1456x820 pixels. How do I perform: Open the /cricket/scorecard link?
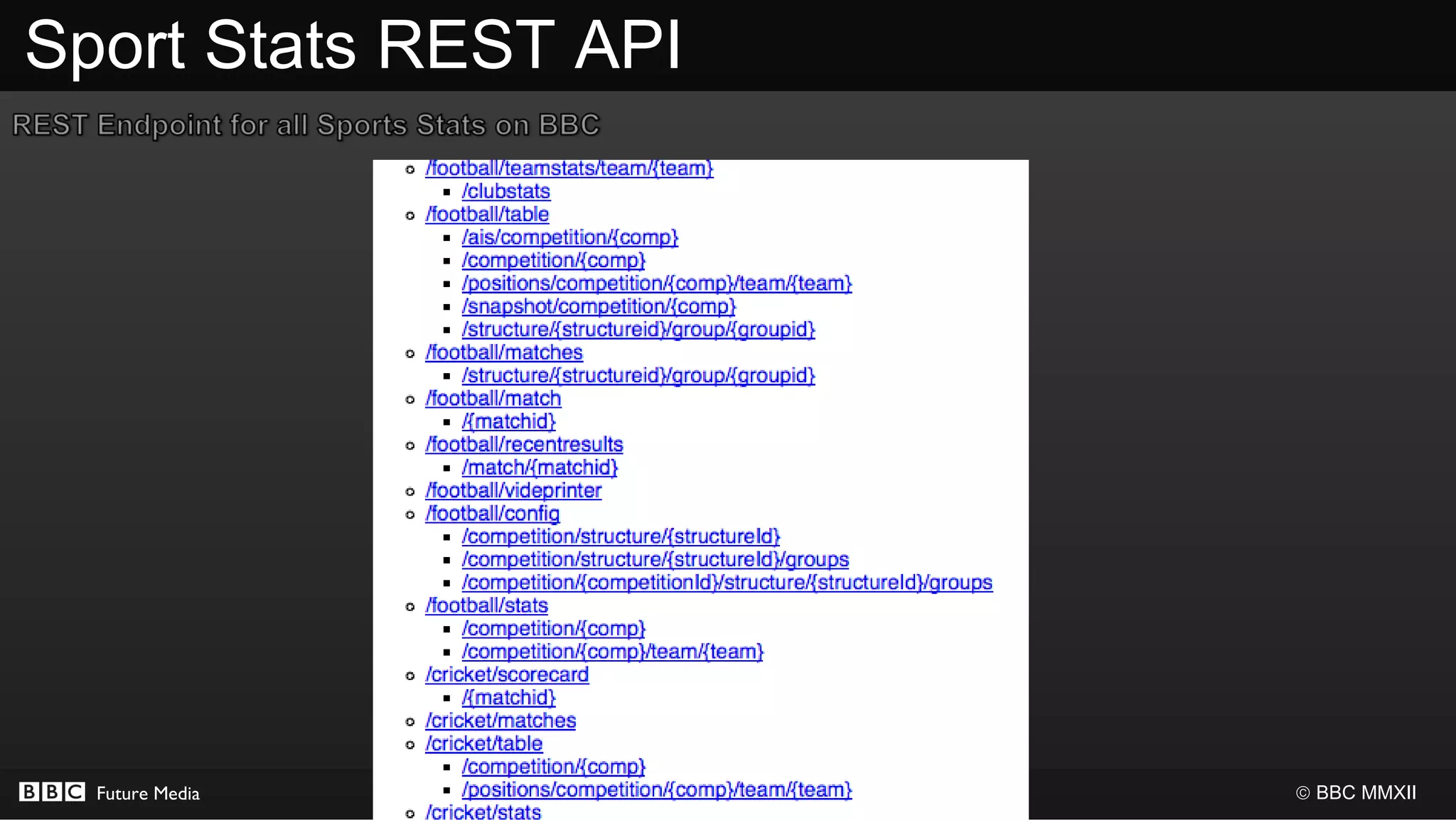point(507,675)
